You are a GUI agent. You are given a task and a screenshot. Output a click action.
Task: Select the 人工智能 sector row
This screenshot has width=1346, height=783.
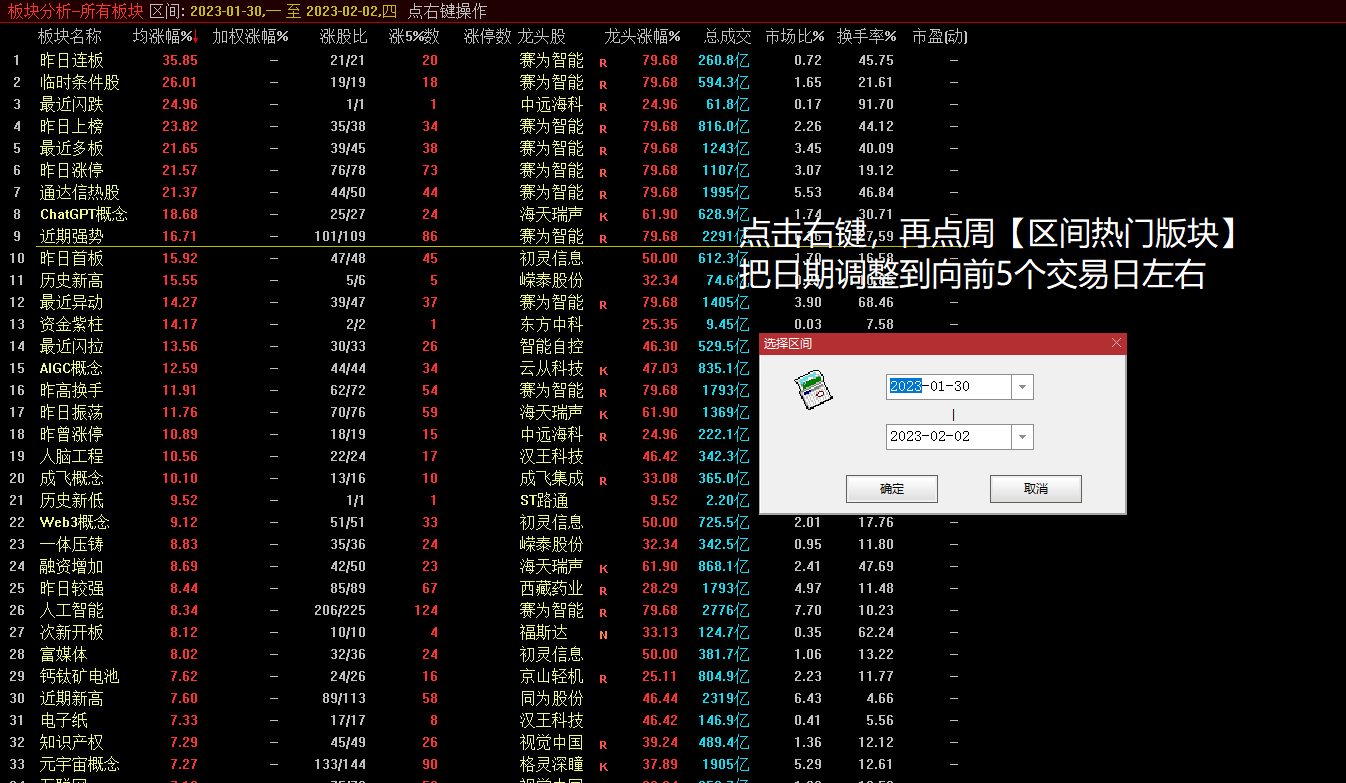tap(71, 610)
